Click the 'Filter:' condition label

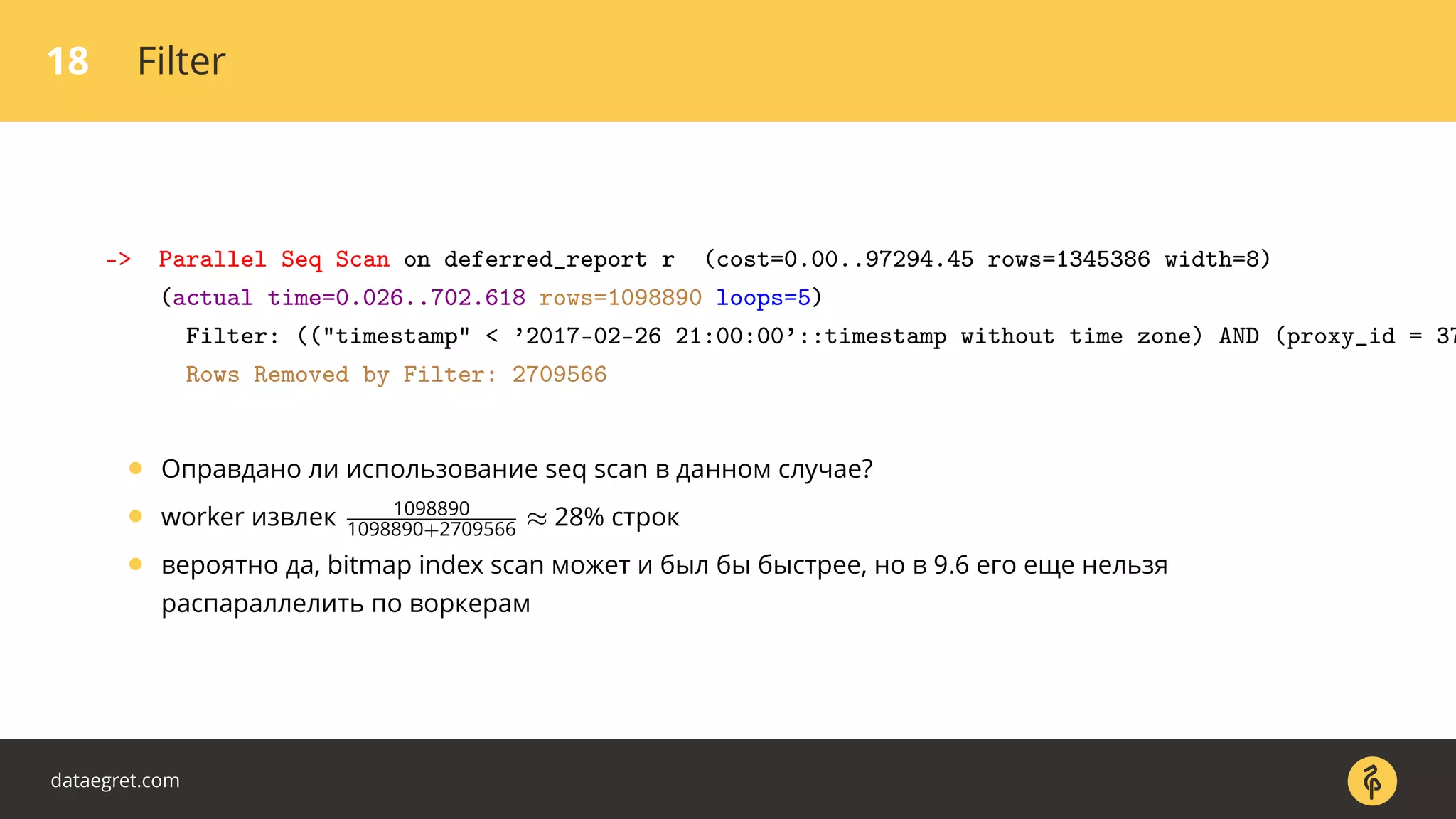pos(232,336)
